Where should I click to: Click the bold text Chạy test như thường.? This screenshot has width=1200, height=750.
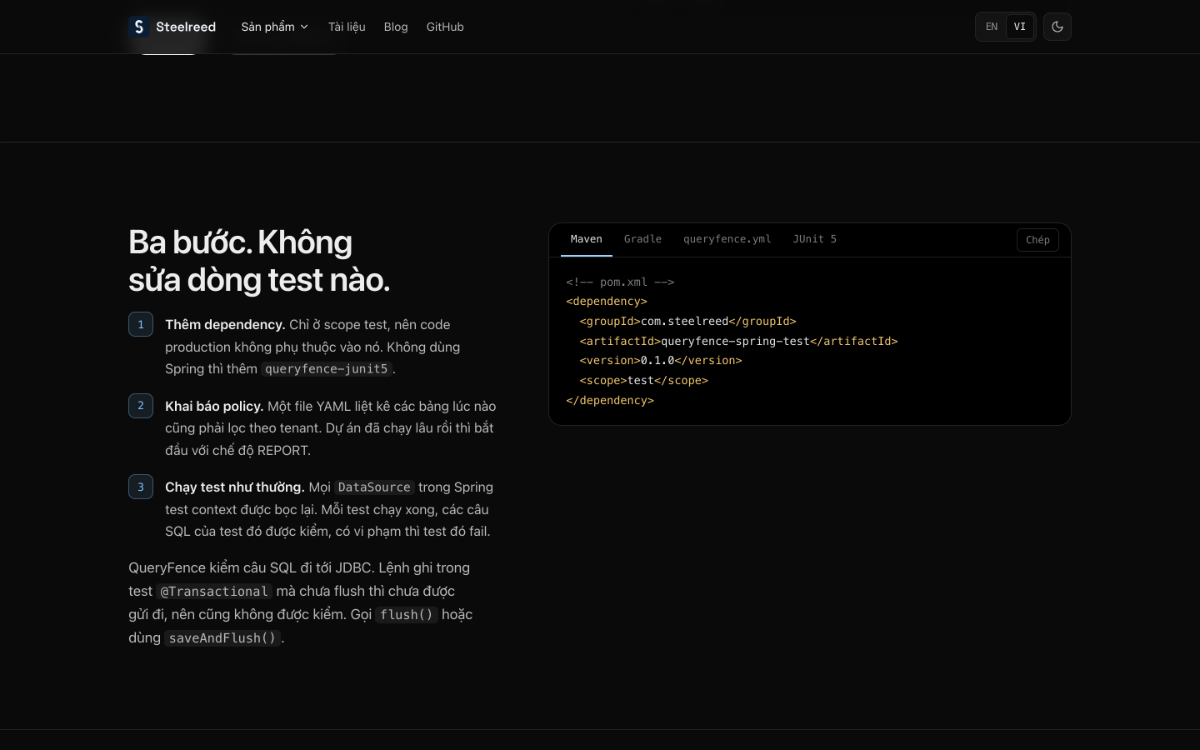[x=235, y=487]
